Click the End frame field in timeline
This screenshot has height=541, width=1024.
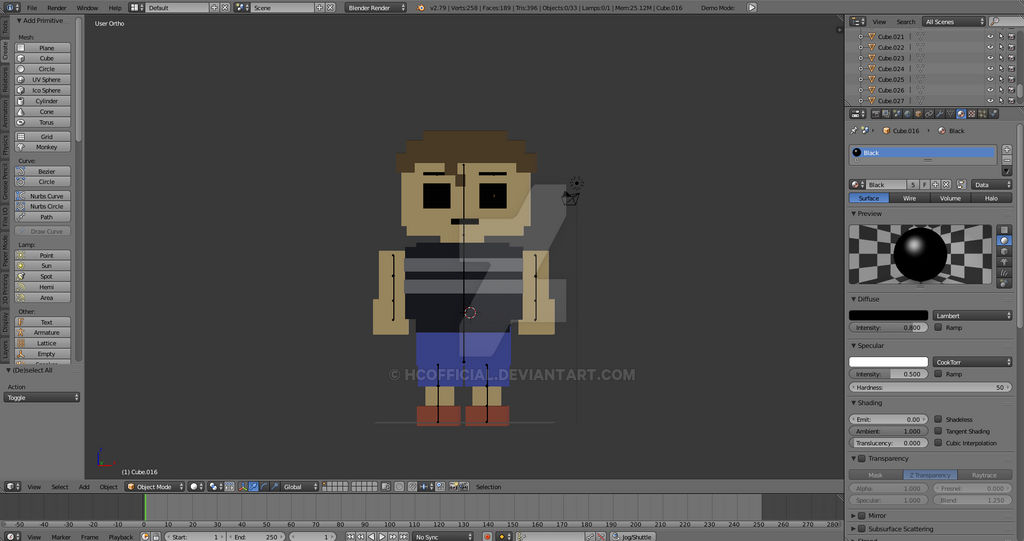(256, 537)
